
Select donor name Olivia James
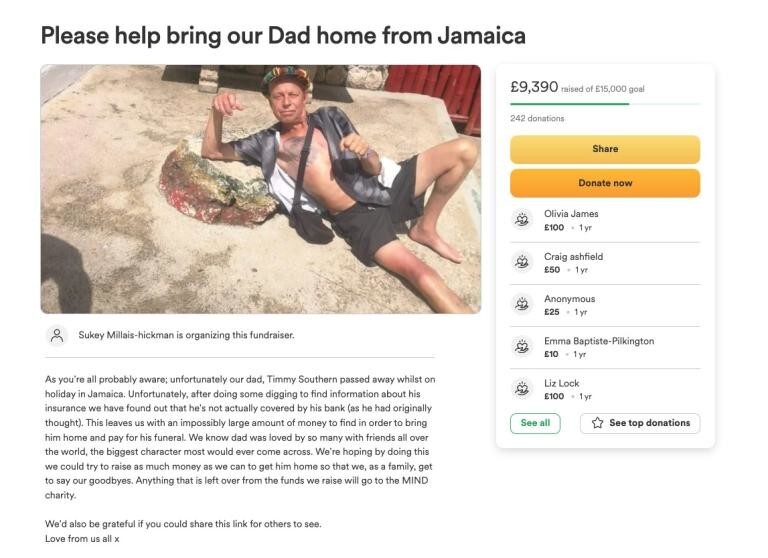[571, 213]
